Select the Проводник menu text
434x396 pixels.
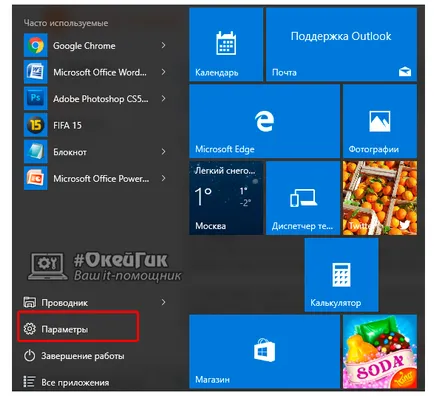tap(65, 303)
